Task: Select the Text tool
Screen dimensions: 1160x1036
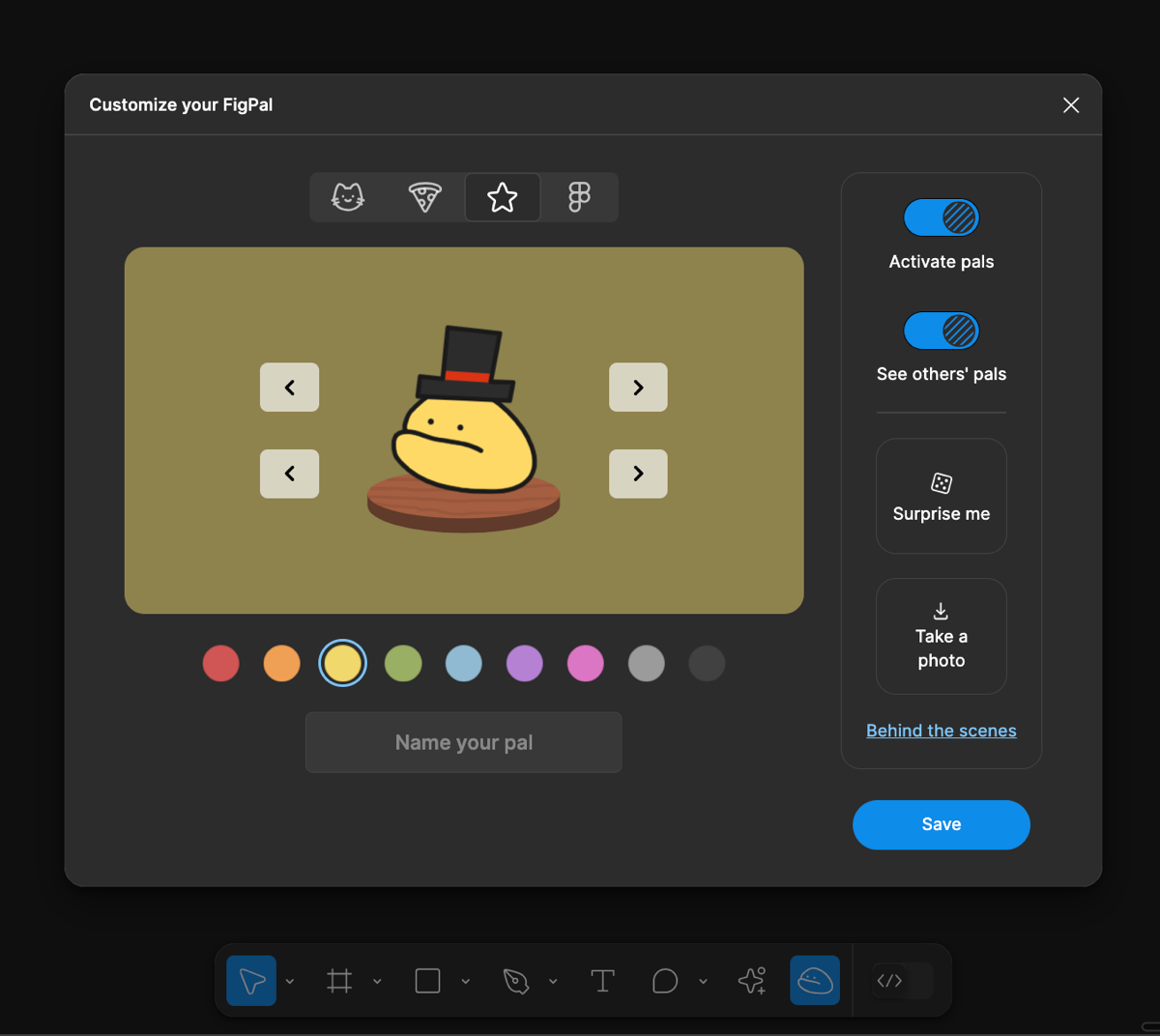Action: (602, 981)
